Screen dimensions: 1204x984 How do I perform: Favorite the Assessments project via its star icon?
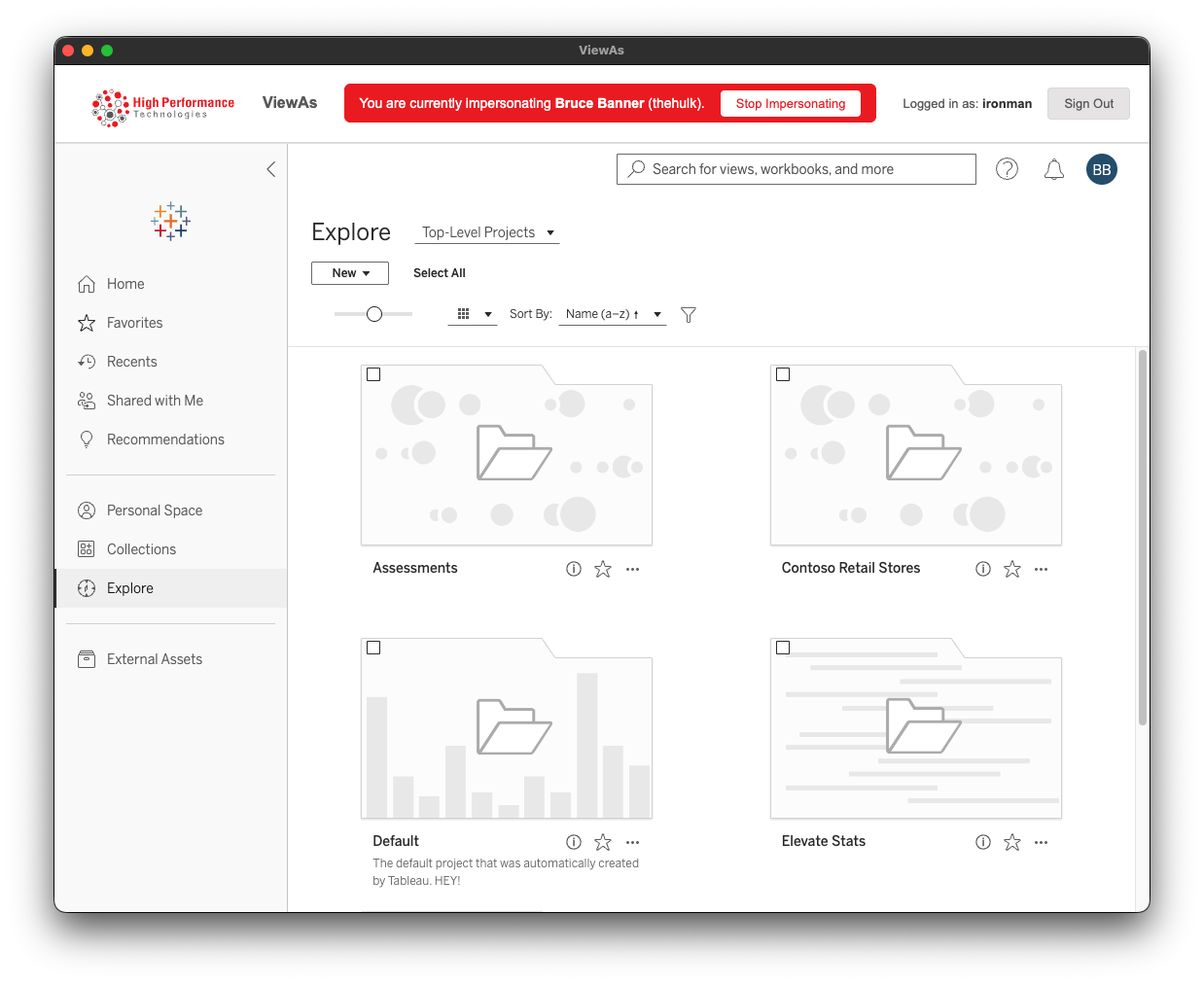tap(602, 569)
